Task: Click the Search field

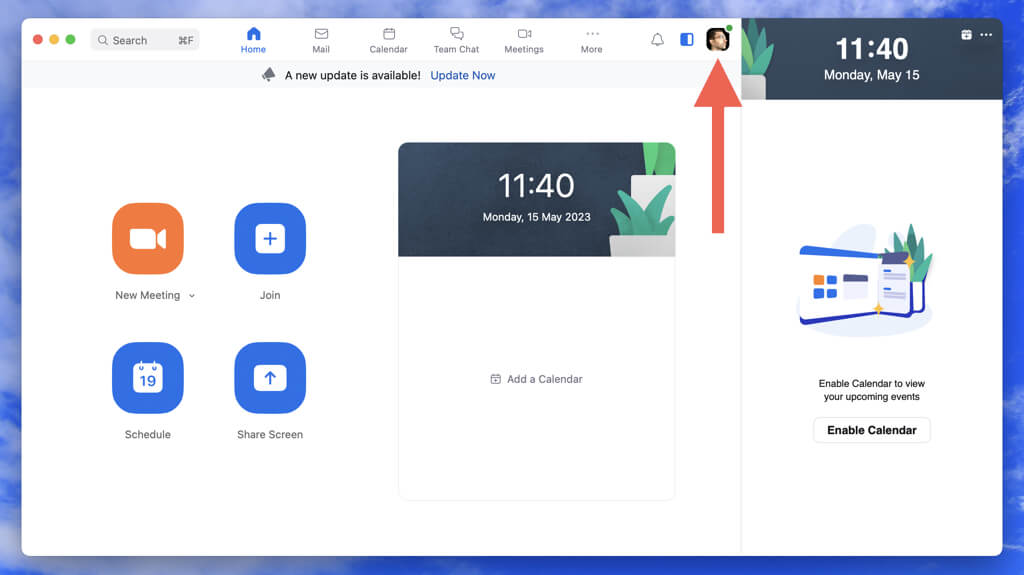Action: tap(145, 40)
